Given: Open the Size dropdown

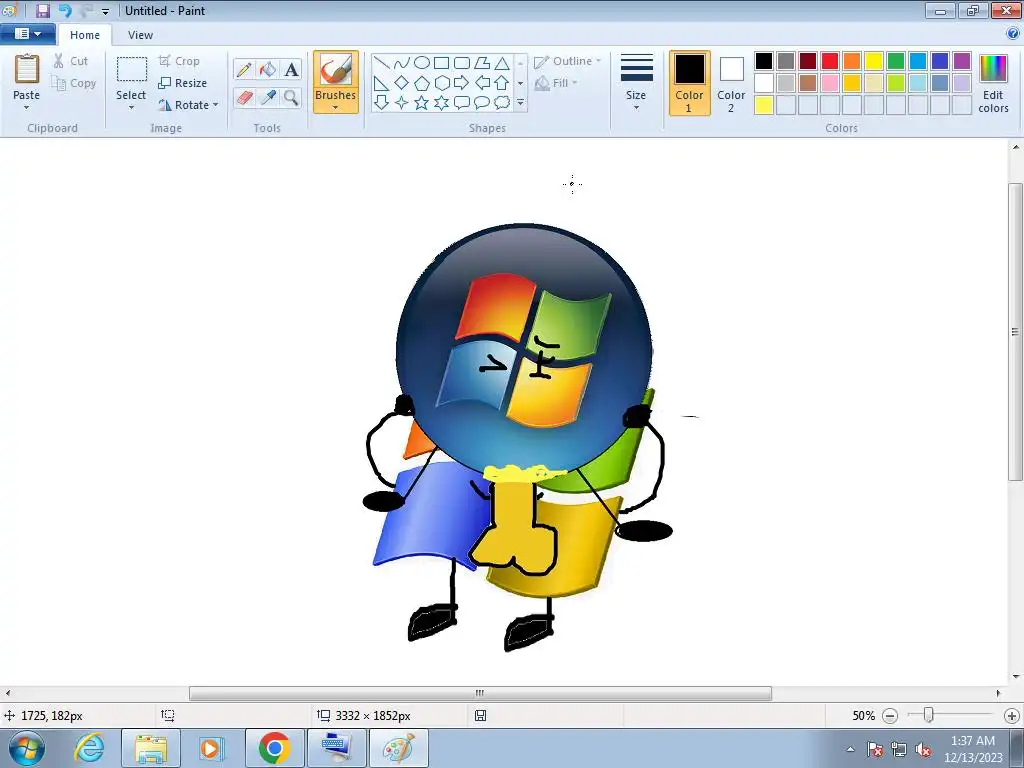Looking at the screenshot, I should coord(636,83).
